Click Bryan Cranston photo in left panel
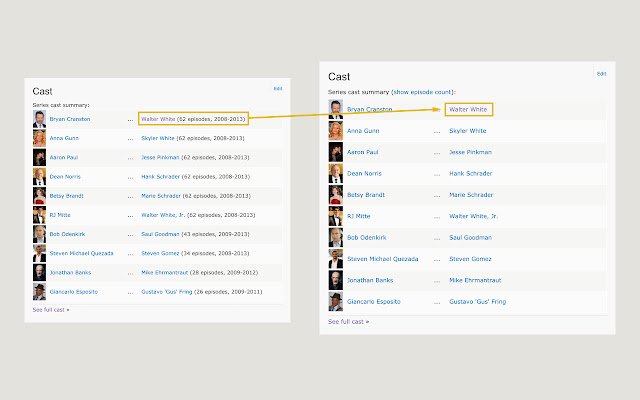This screenshot has height=400, width=640. point(39,119)
